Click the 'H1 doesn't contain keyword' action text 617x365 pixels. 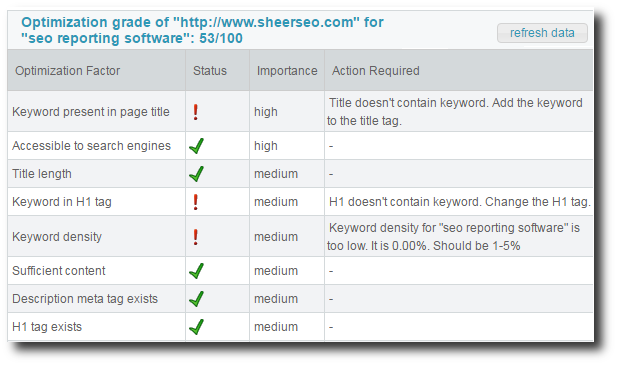(460, 202)
